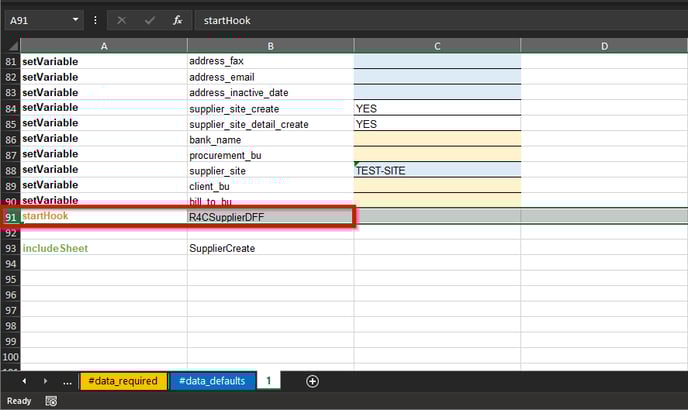688x410 pixels.
Task: Select row 81 header
Action: 11,61
